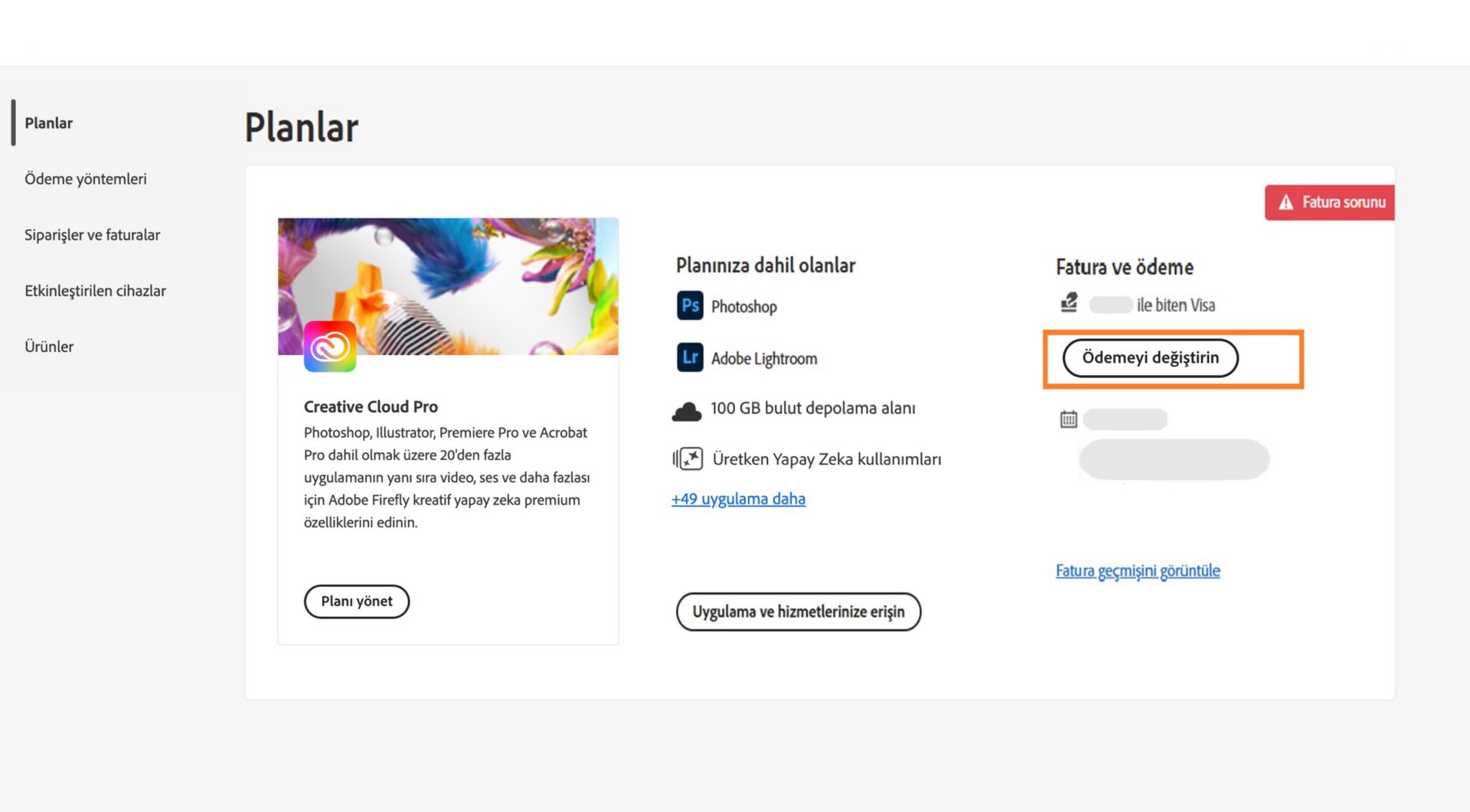This screenshot has width=1470, height=812.
Task: Click the cloud storage icon
Action: (x=687, y=411)
